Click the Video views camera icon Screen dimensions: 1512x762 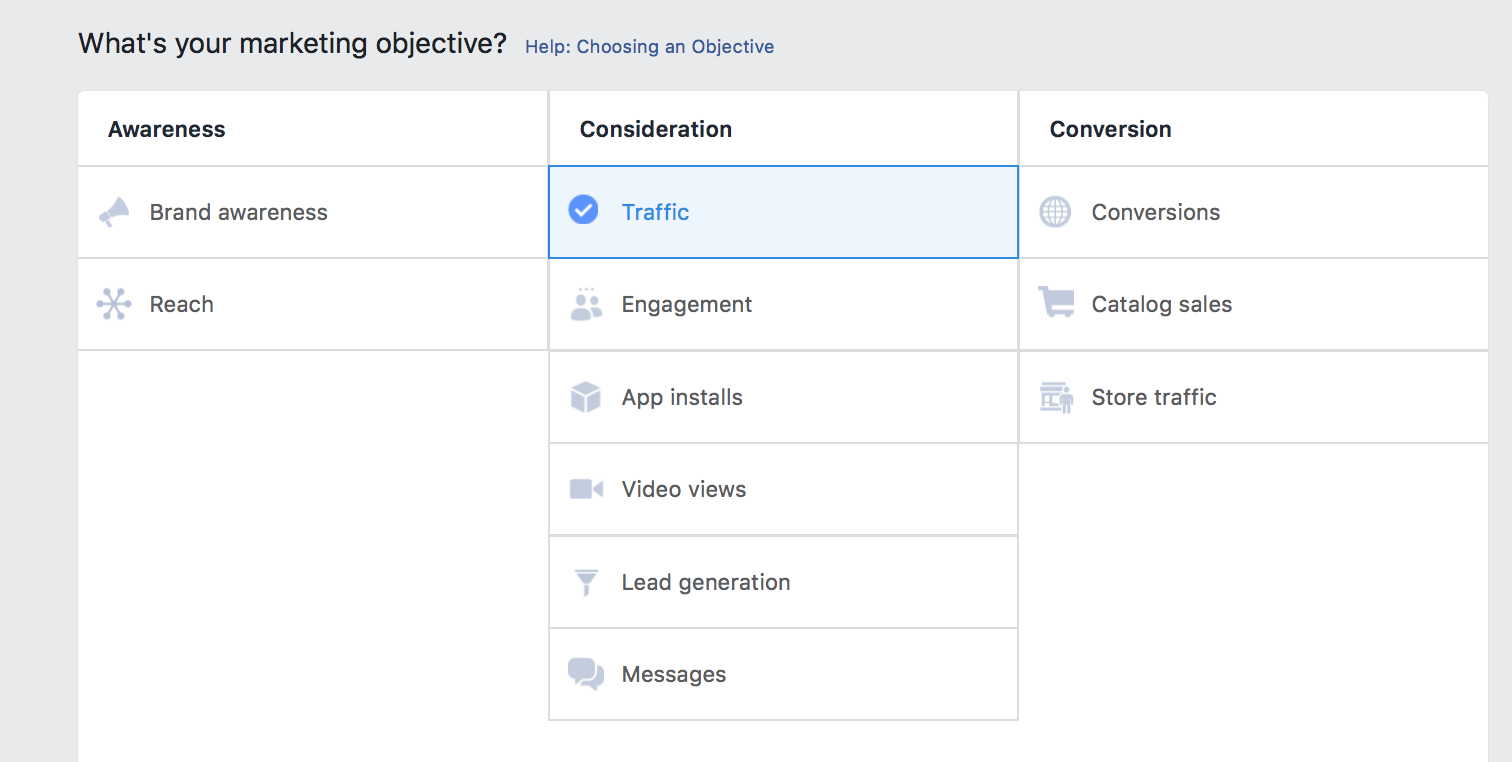tap(586, 489)
